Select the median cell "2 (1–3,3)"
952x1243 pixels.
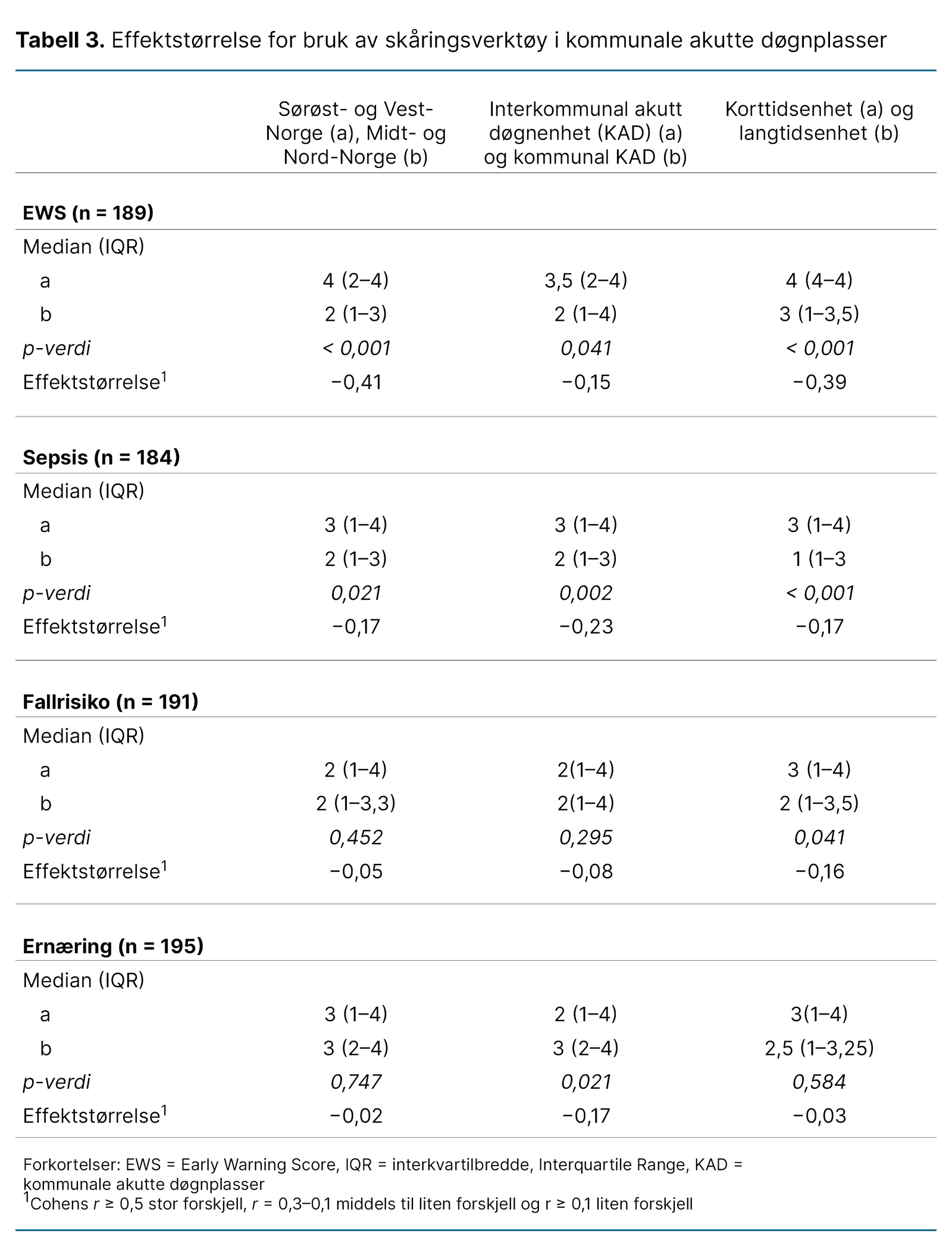click(x=355, y=804)
